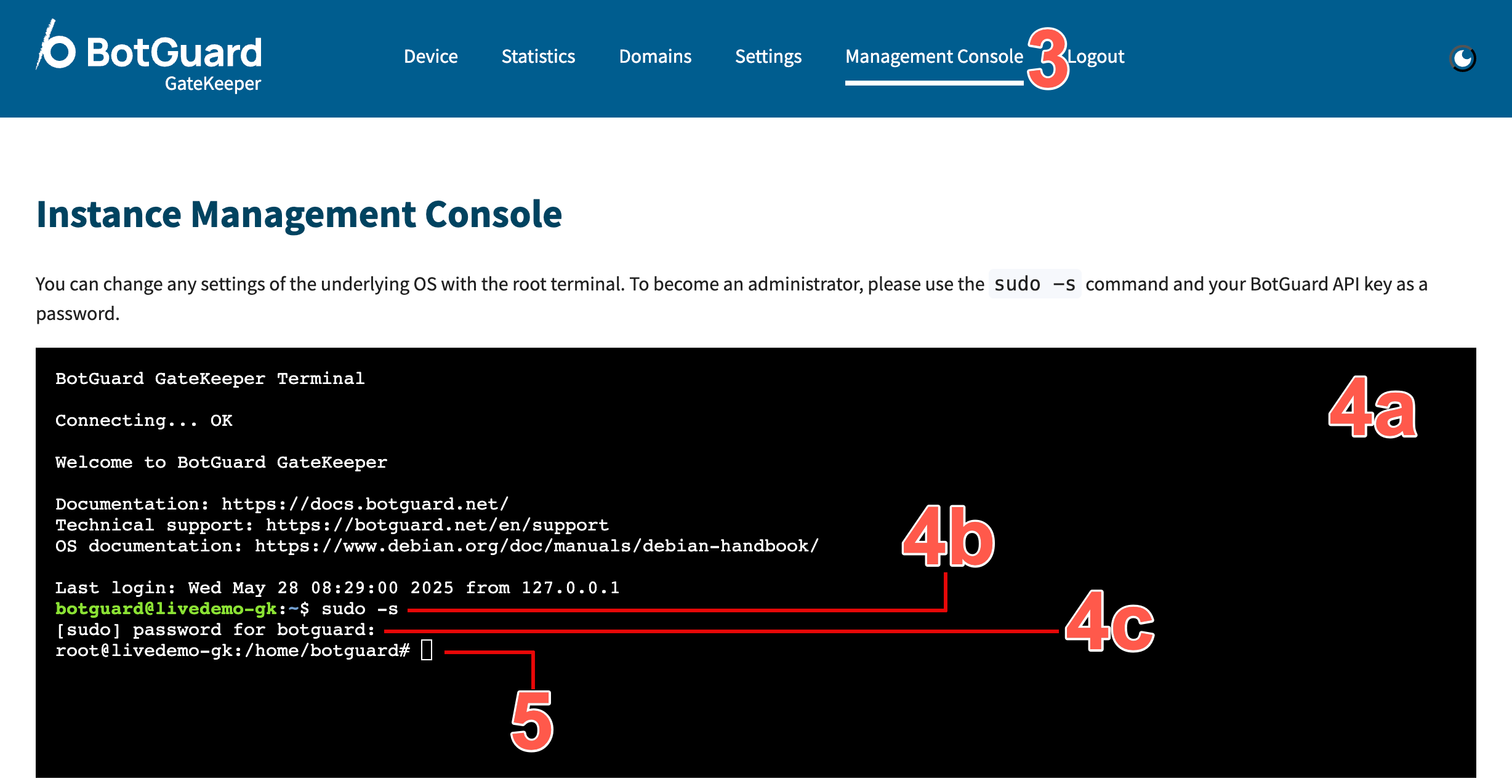Screen dimensions: 1512x784
Task: Open the Statistics page
Action: click(538, 57)
